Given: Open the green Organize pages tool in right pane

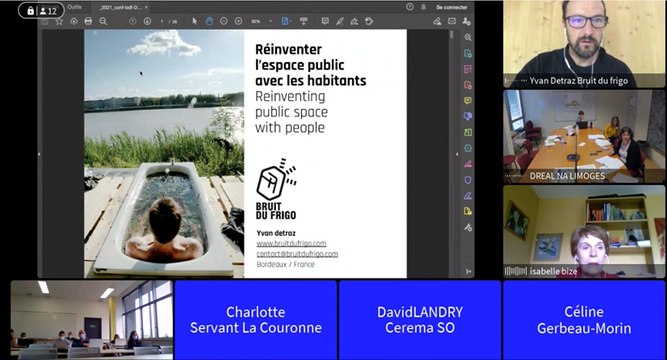Looking at the screenshot, I should (468, 132).
